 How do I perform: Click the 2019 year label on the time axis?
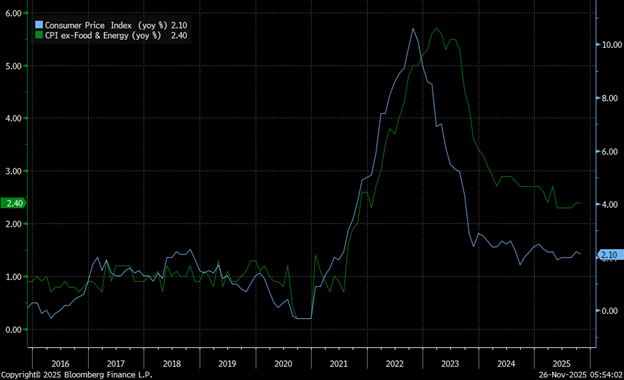[227, 364]
